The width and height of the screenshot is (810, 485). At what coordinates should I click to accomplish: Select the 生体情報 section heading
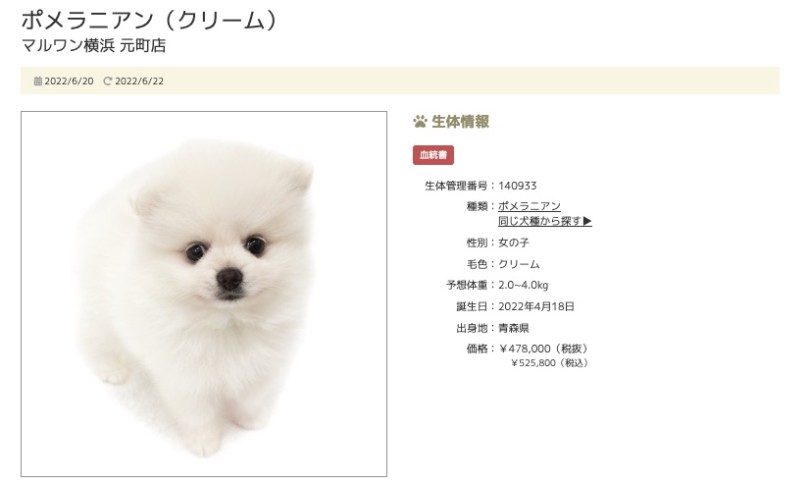pyautogui.click(x=460, y=122)
